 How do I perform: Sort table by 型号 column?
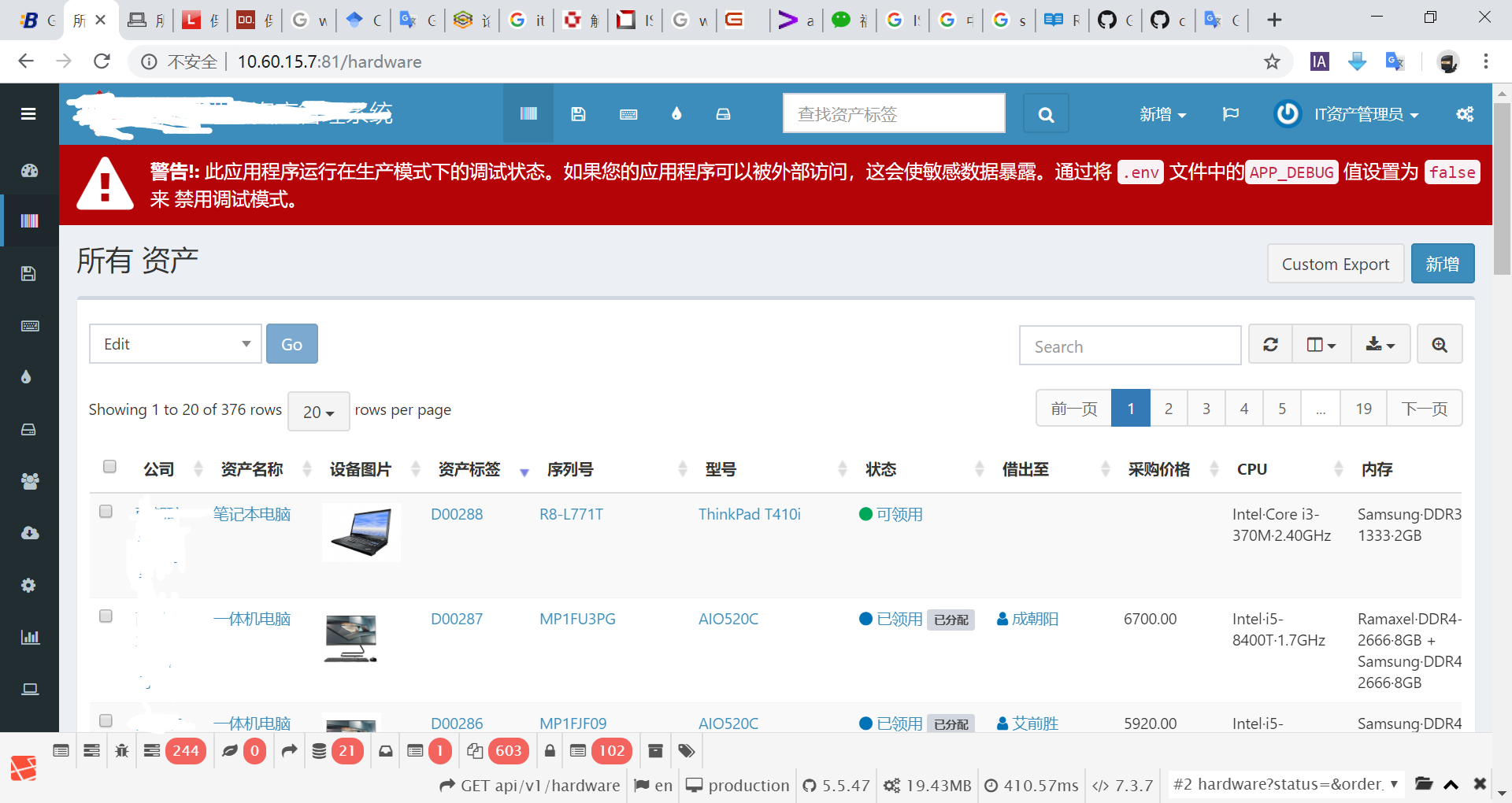721,469
